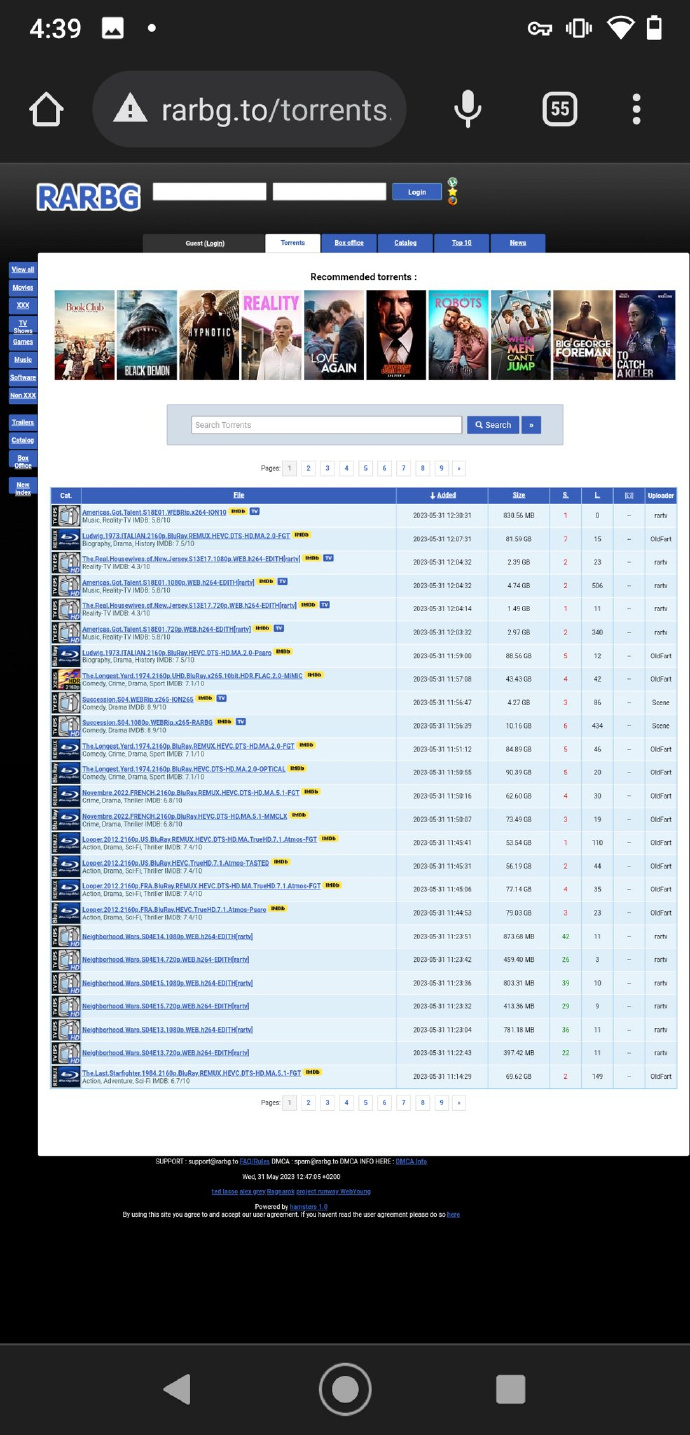The image size is (690, 1435).
Task: Open the News tab
Action: [x=518, y=243]
